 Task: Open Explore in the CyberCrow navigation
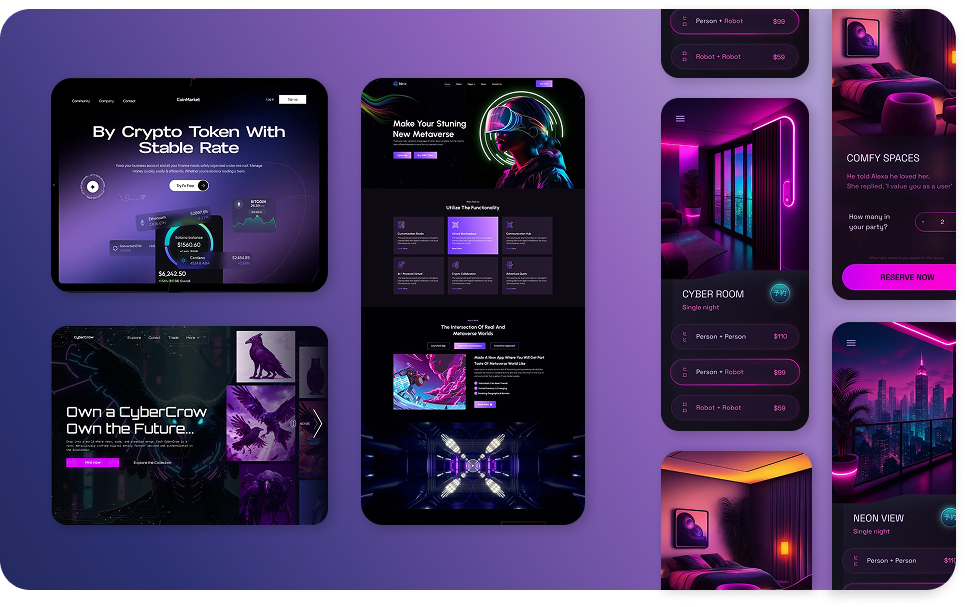[133, 338]
